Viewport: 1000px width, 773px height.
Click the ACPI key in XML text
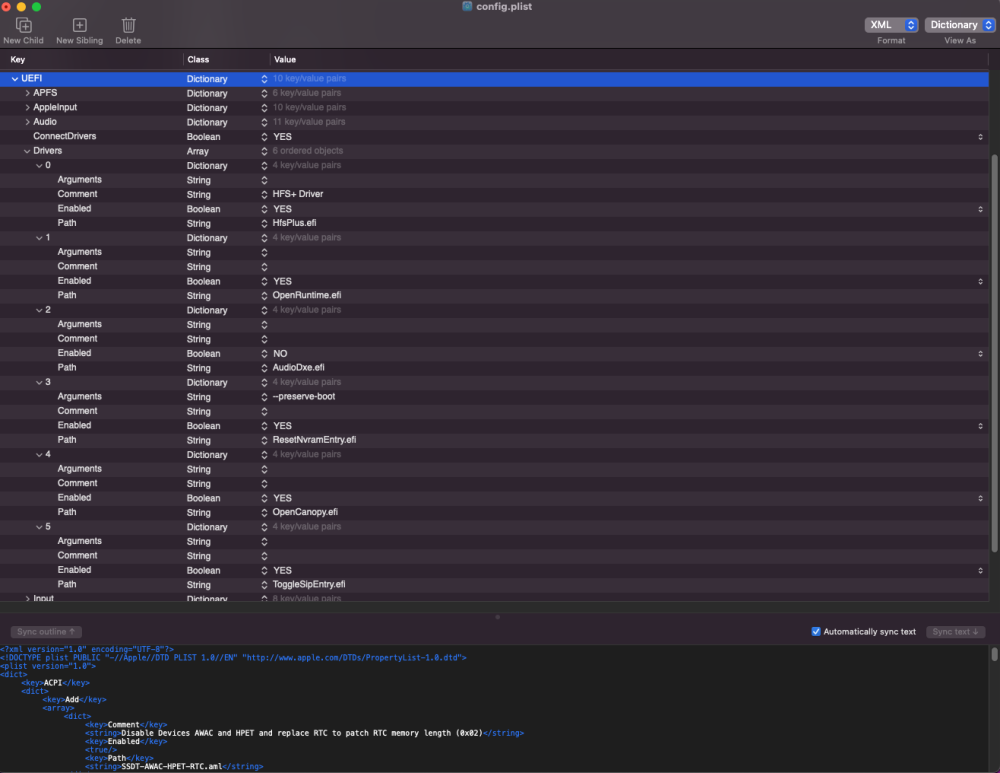click(x=54, y=683)
